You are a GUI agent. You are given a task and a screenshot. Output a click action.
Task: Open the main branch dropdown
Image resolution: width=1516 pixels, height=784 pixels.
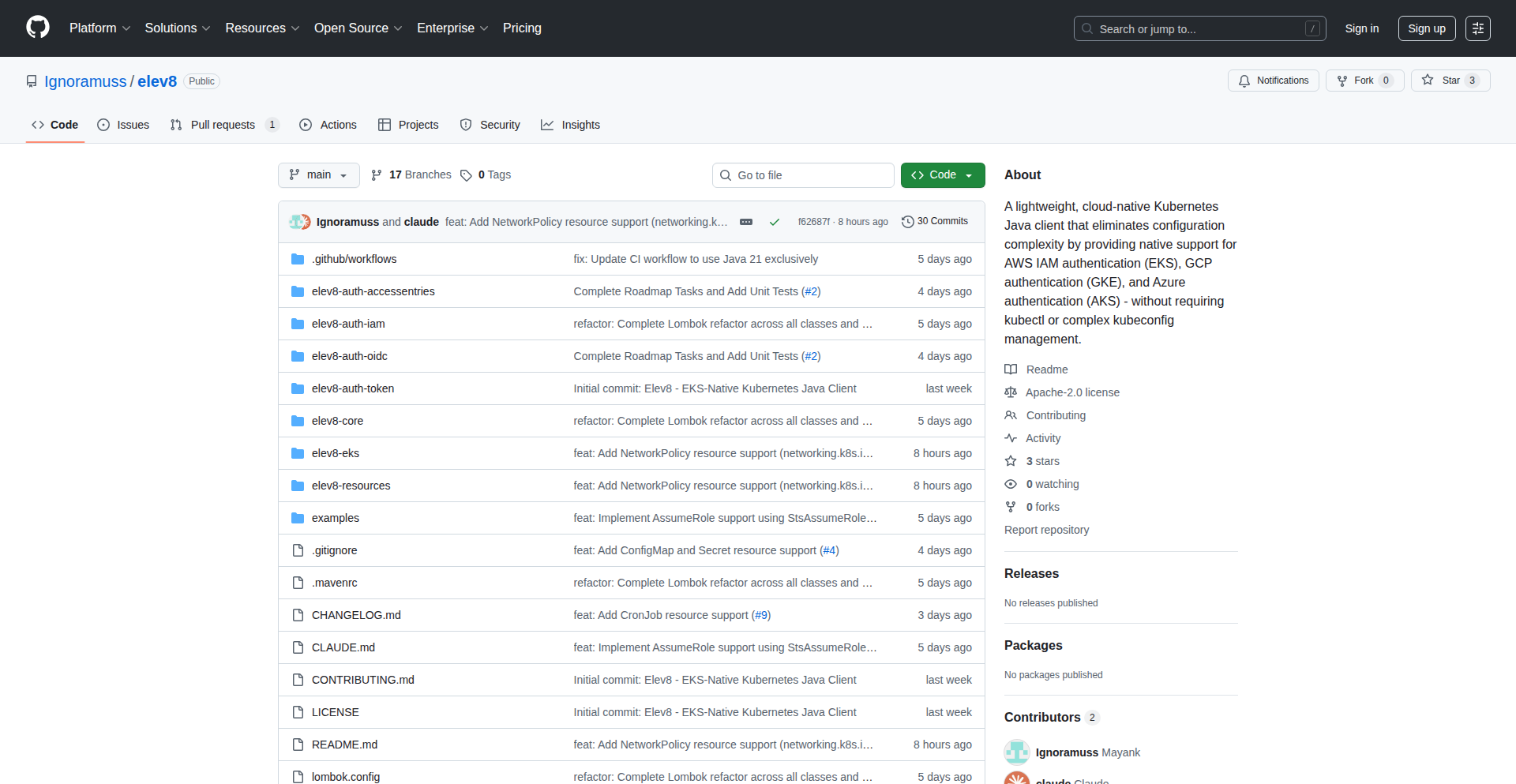click(x=318, y=174)
